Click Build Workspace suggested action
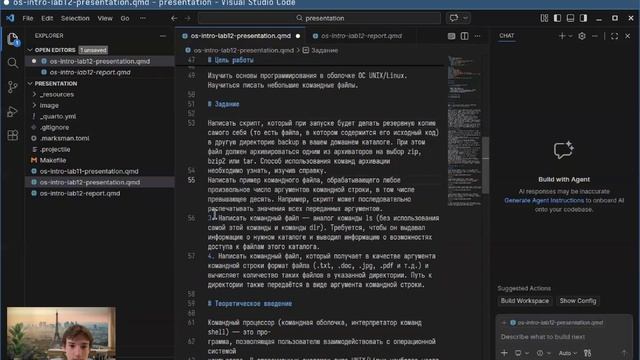The width and height of the screenshot is (640, 360). (x=524, y=301)
